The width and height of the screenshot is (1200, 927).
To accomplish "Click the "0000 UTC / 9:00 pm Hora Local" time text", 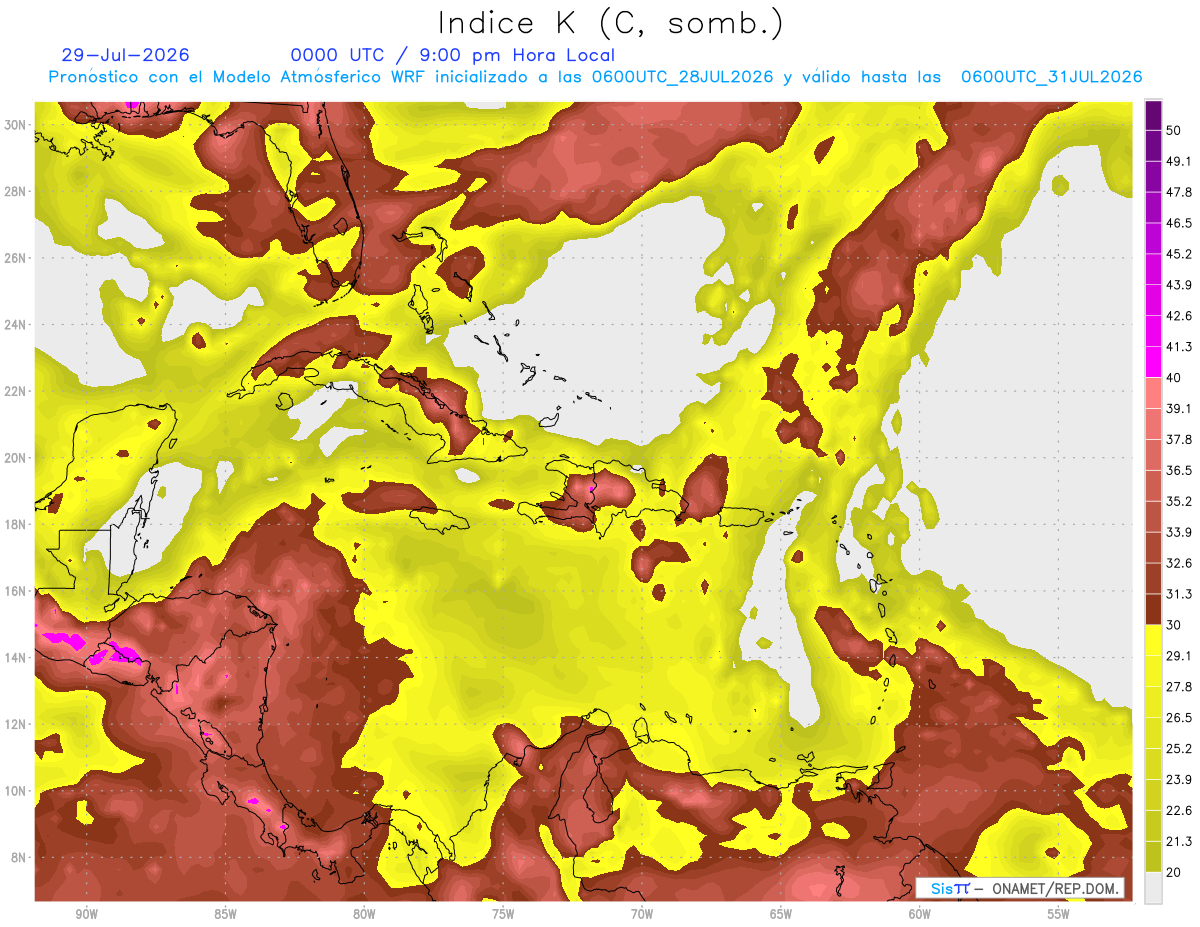I will 453,55.
